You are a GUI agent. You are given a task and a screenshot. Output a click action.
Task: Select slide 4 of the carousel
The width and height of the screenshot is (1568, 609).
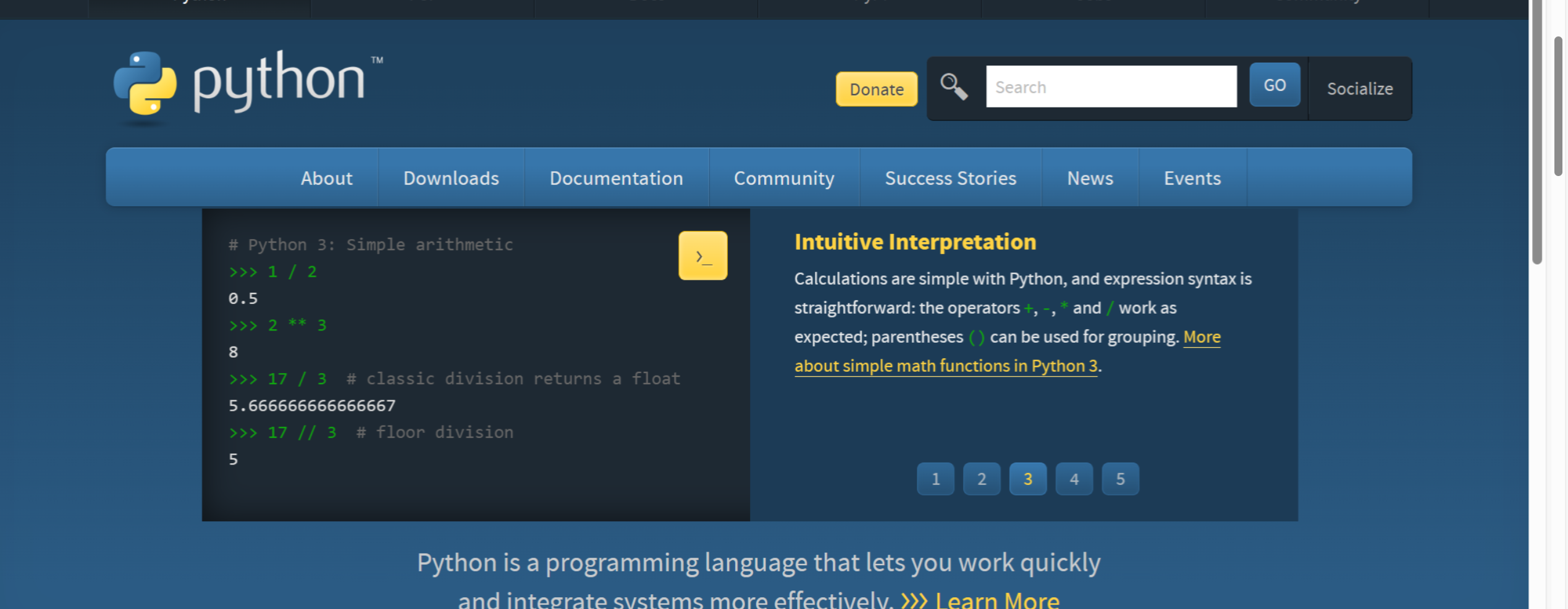pos(1074,479)
